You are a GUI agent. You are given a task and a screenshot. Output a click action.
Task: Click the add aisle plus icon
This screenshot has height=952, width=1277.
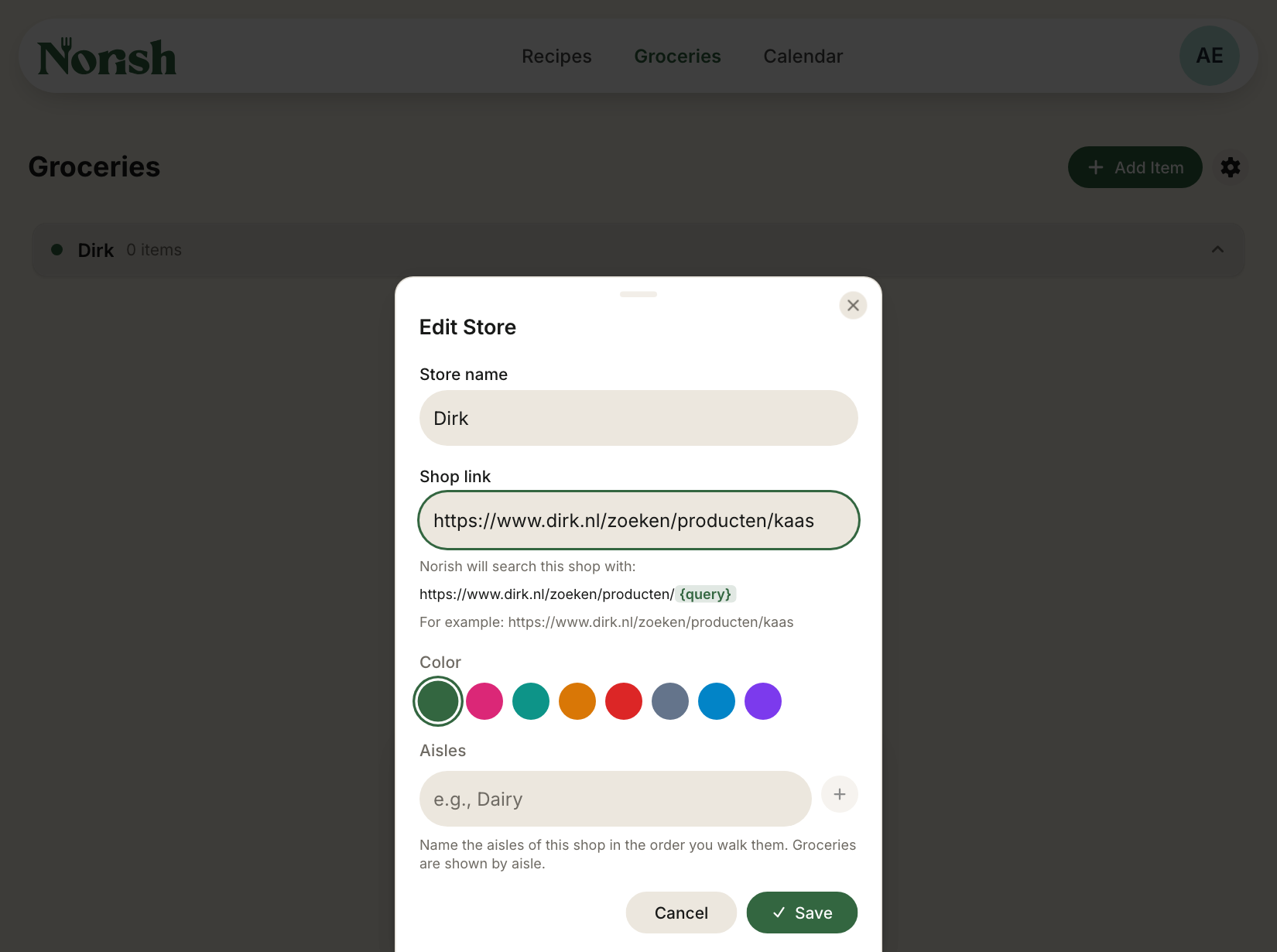click(x=840, y=794)
